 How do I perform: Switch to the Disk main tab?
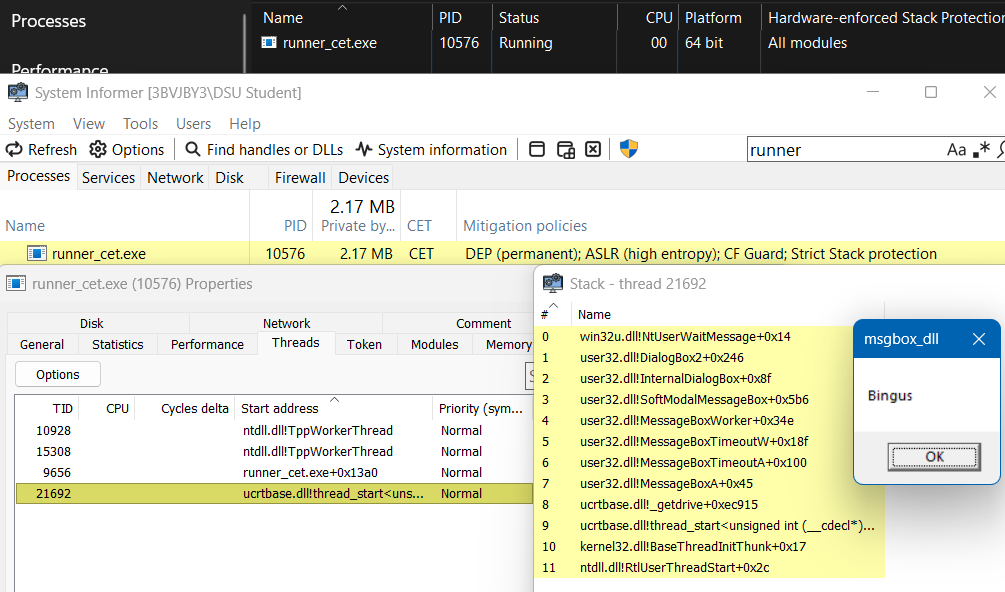click(x=229, y=177)
